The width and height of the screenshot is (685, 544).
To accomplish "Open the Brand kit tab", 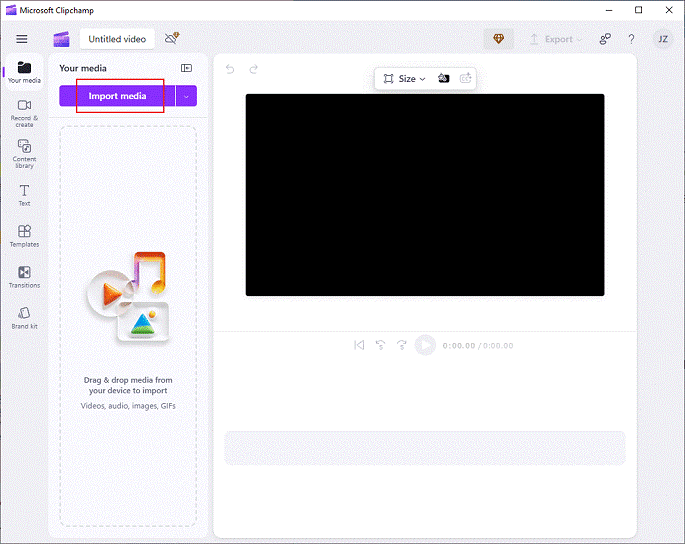I will click(x=24, y=318).
